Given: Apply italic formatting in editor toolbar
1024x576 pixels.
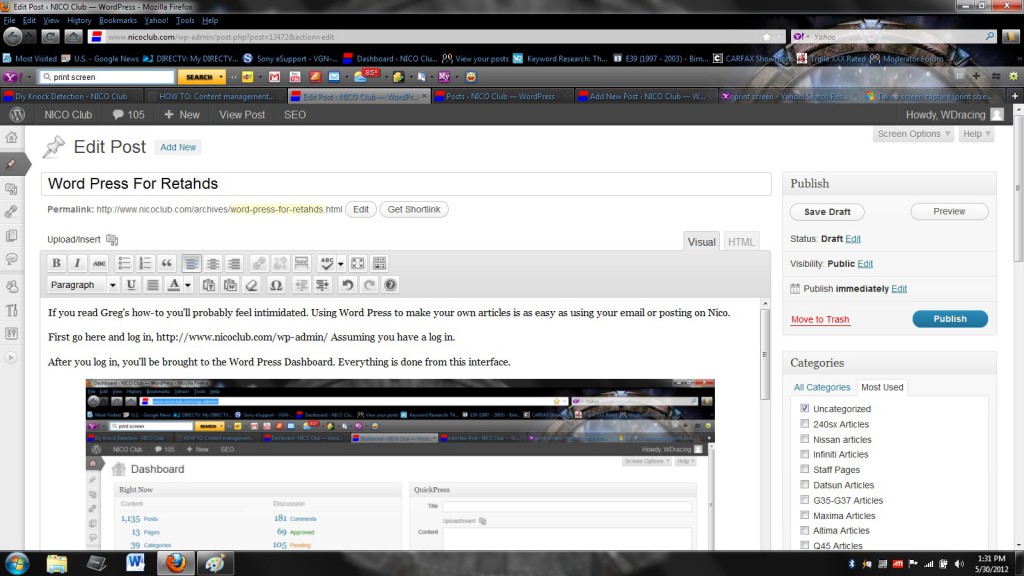Looking at the screenshot, I should [77, 263].
